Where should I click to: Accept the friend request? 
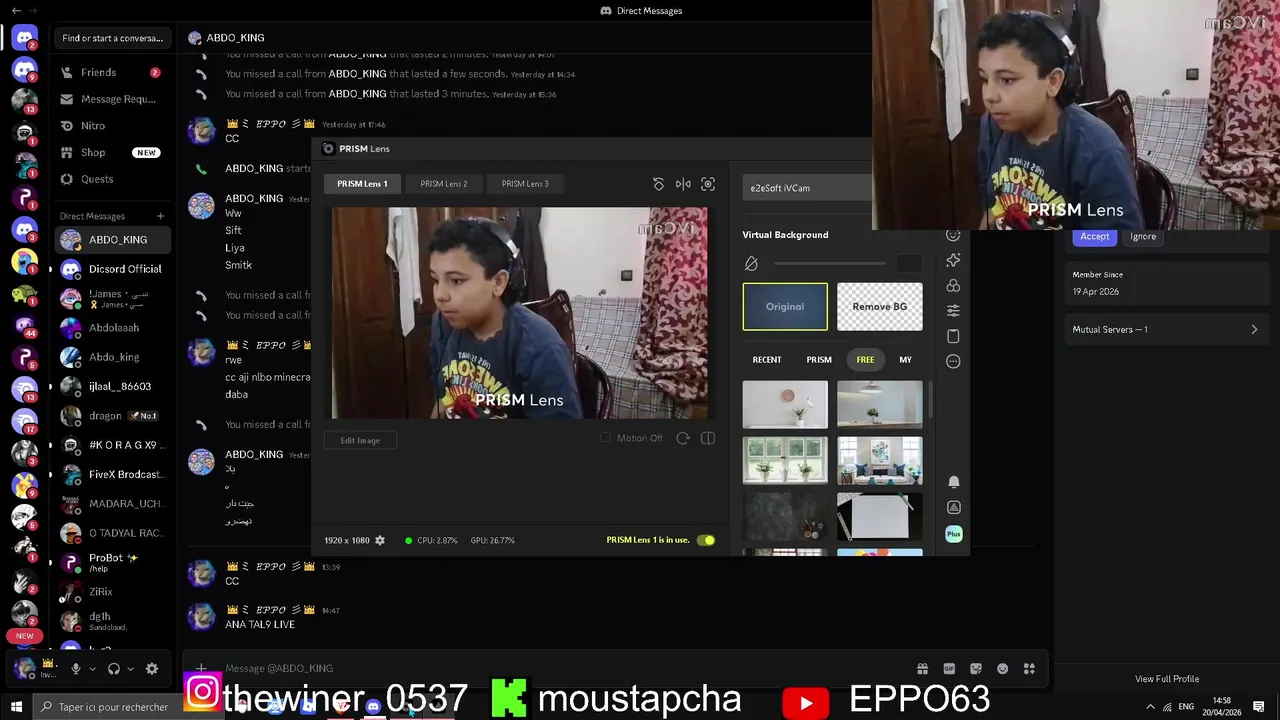pos(1094,237)
